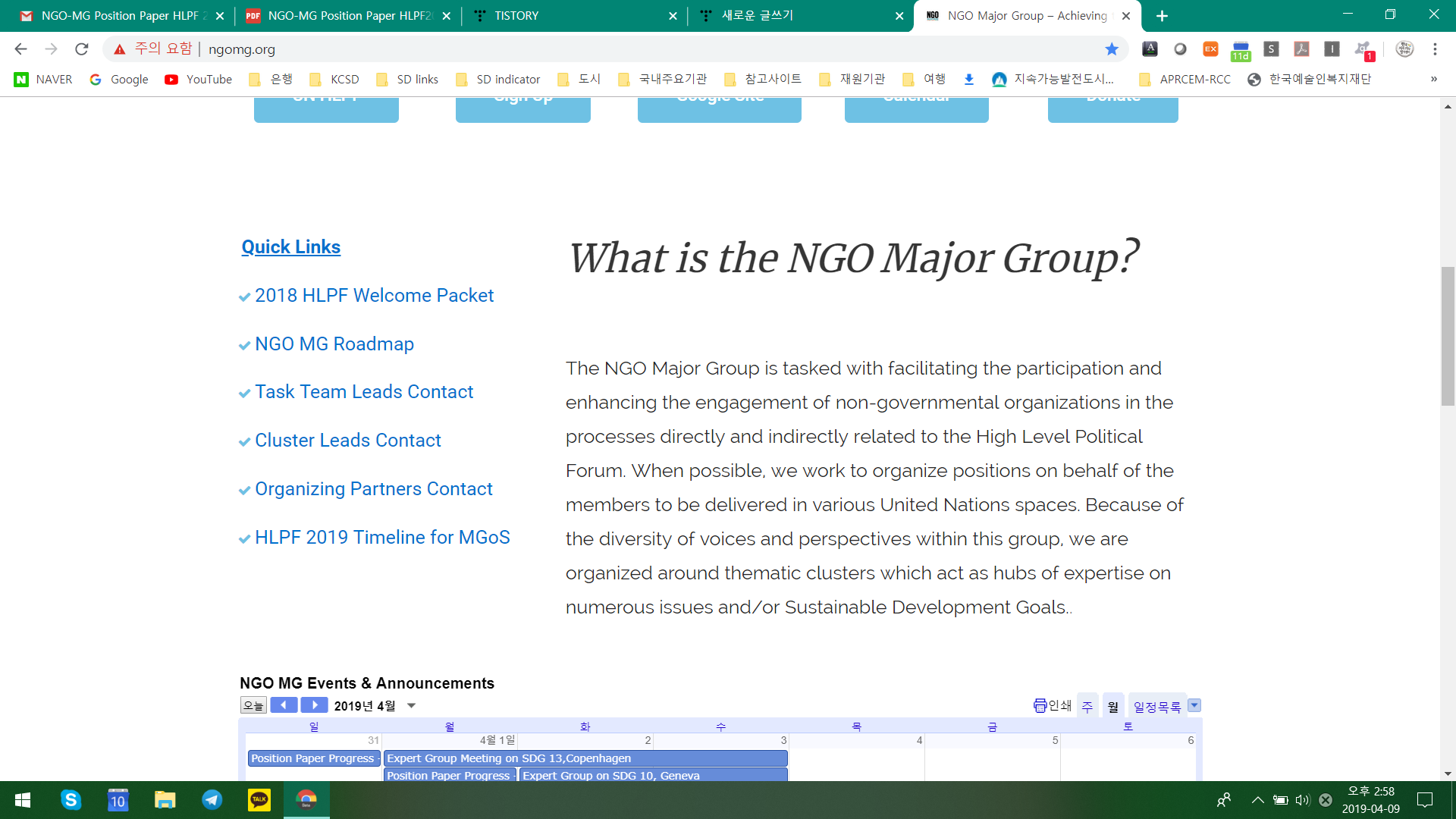Click the download bookmark arrow icon

[968, 80]
